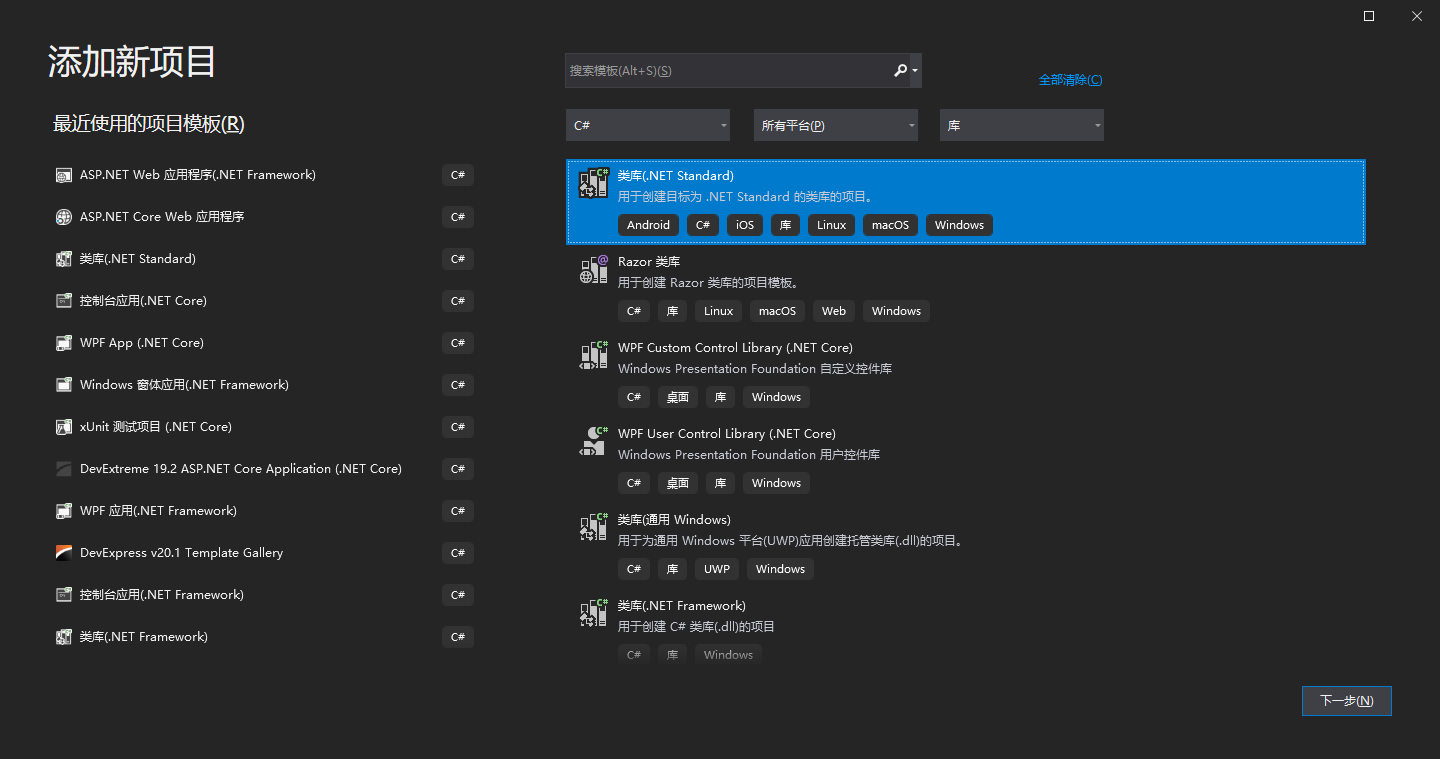Click the selected 类库(.NET Standard) result icon
Image resolution: width=1440 pixels, height=759 pixels.
(594, 183)
